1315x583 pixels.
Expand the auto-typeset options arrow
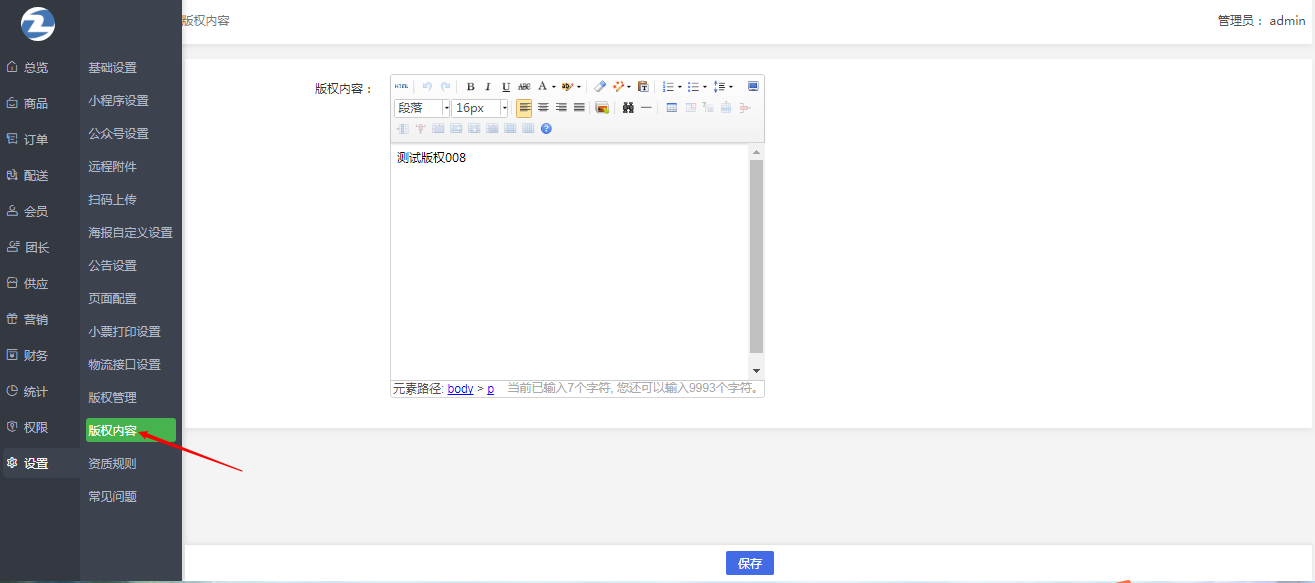[629, 87]
